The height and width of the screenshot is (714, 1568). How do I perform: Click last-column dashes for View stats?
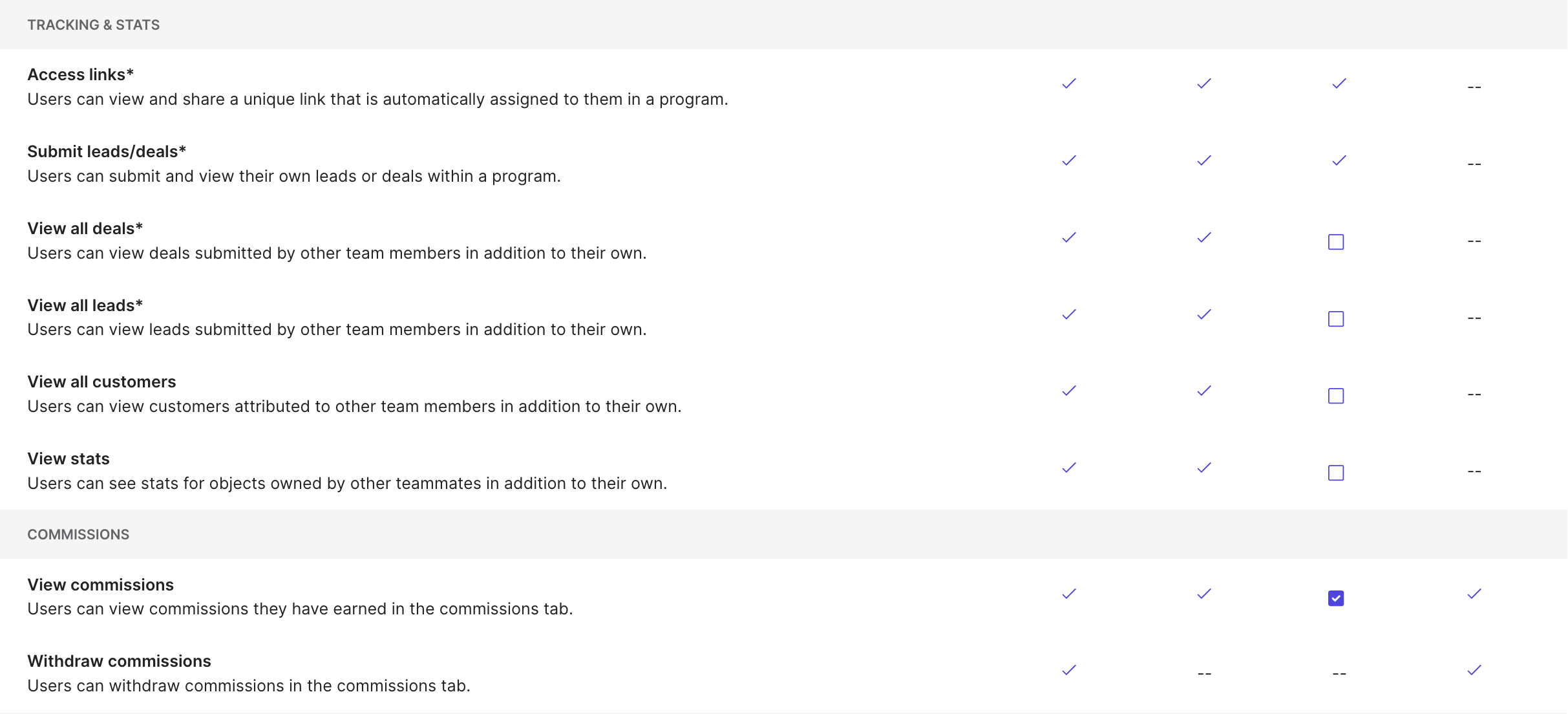click(x=1474, y=471)
